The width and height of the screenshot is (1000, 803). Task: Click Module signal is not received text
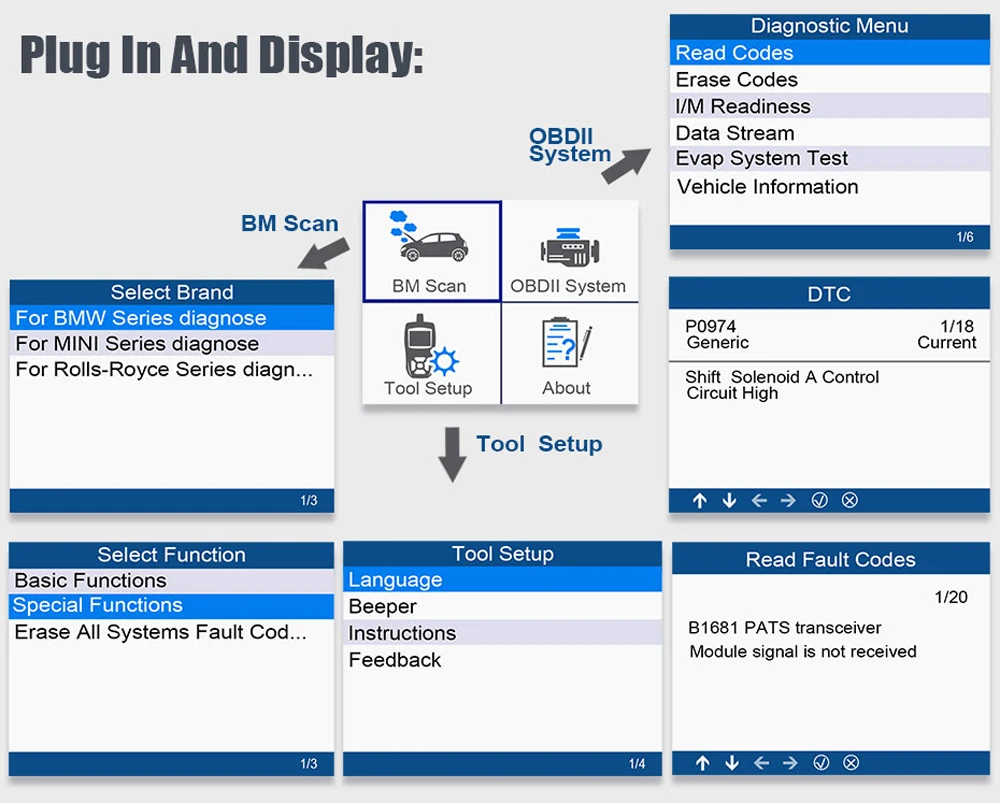point(803,652)
